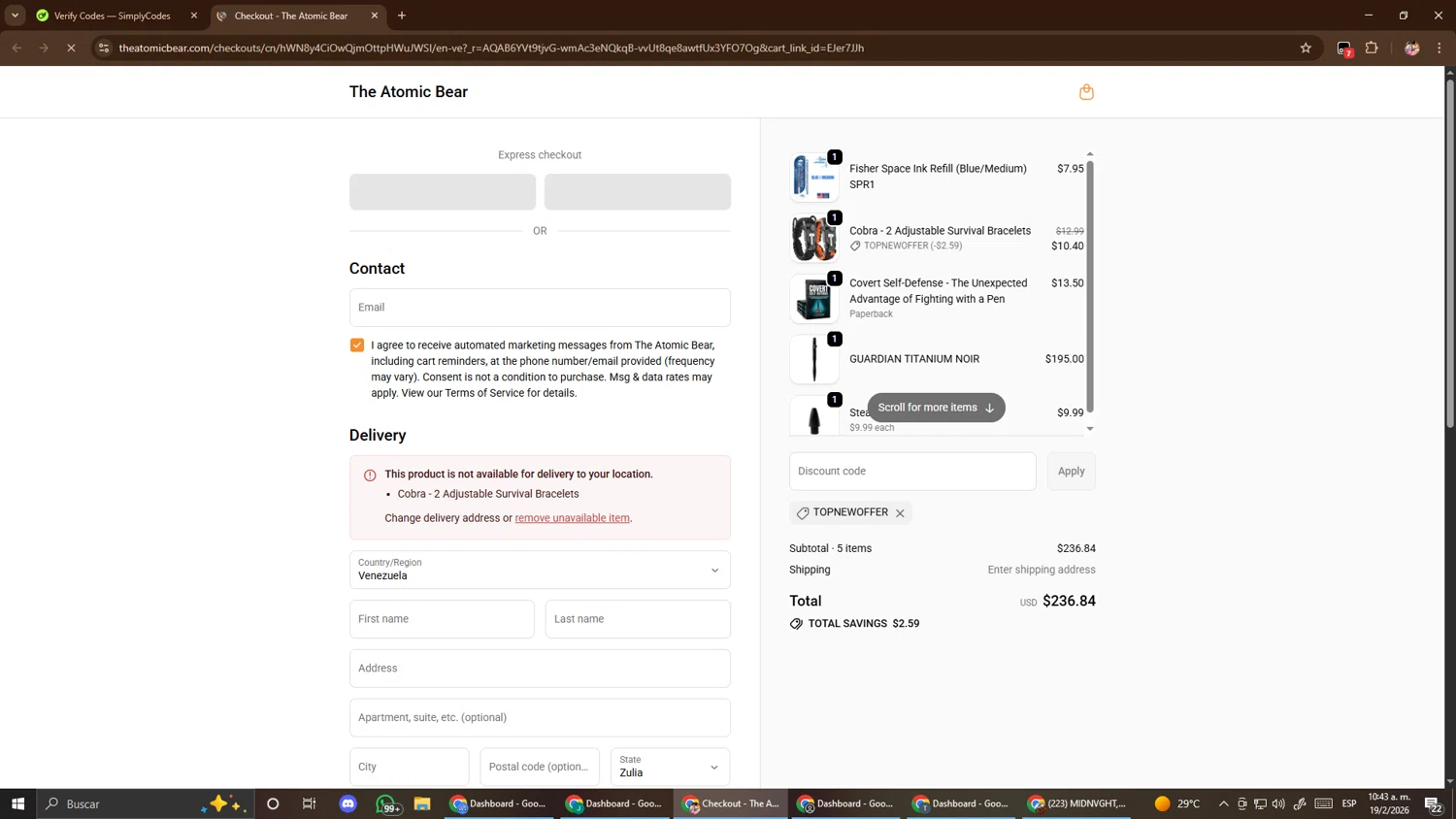Viewport: 1456px width, 819px height.
Task: Switch to the Verify Codes — SimplyCodes tab
Action: [111, 16]
